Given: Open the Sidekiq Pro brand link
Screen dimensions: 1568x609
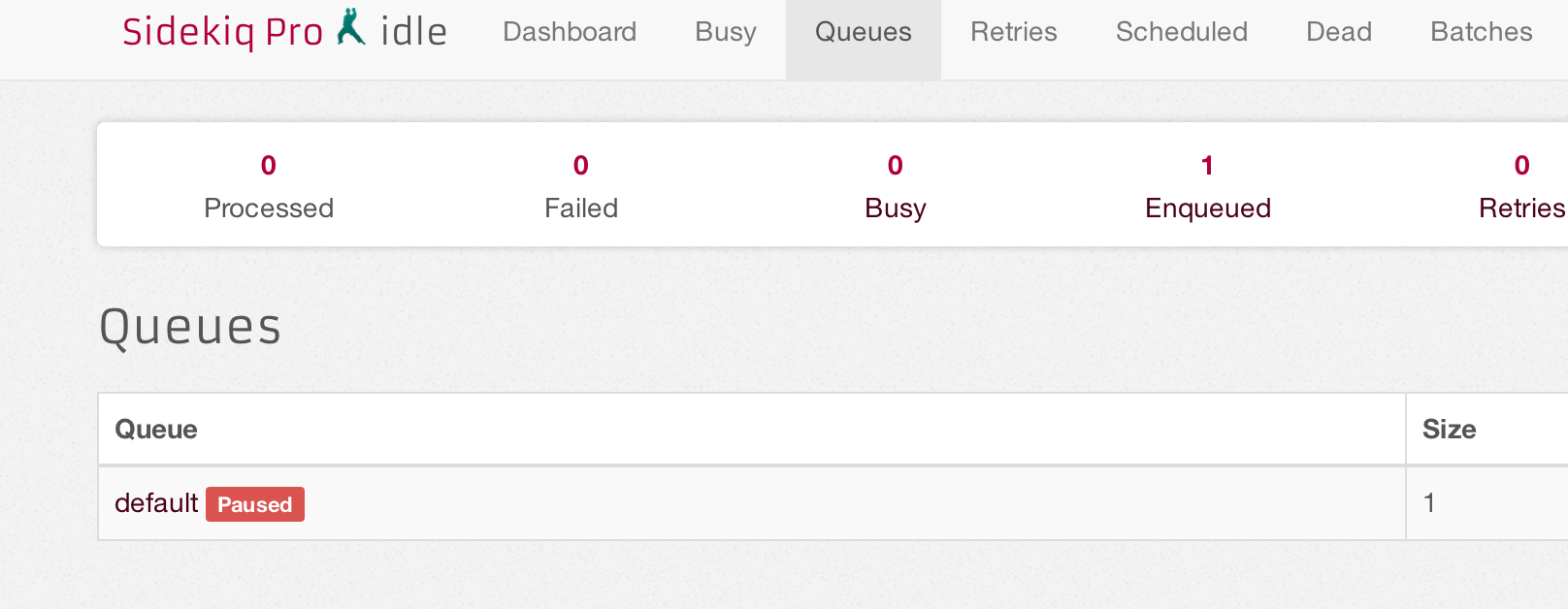Looking at the screenshot, I should 222,32.
